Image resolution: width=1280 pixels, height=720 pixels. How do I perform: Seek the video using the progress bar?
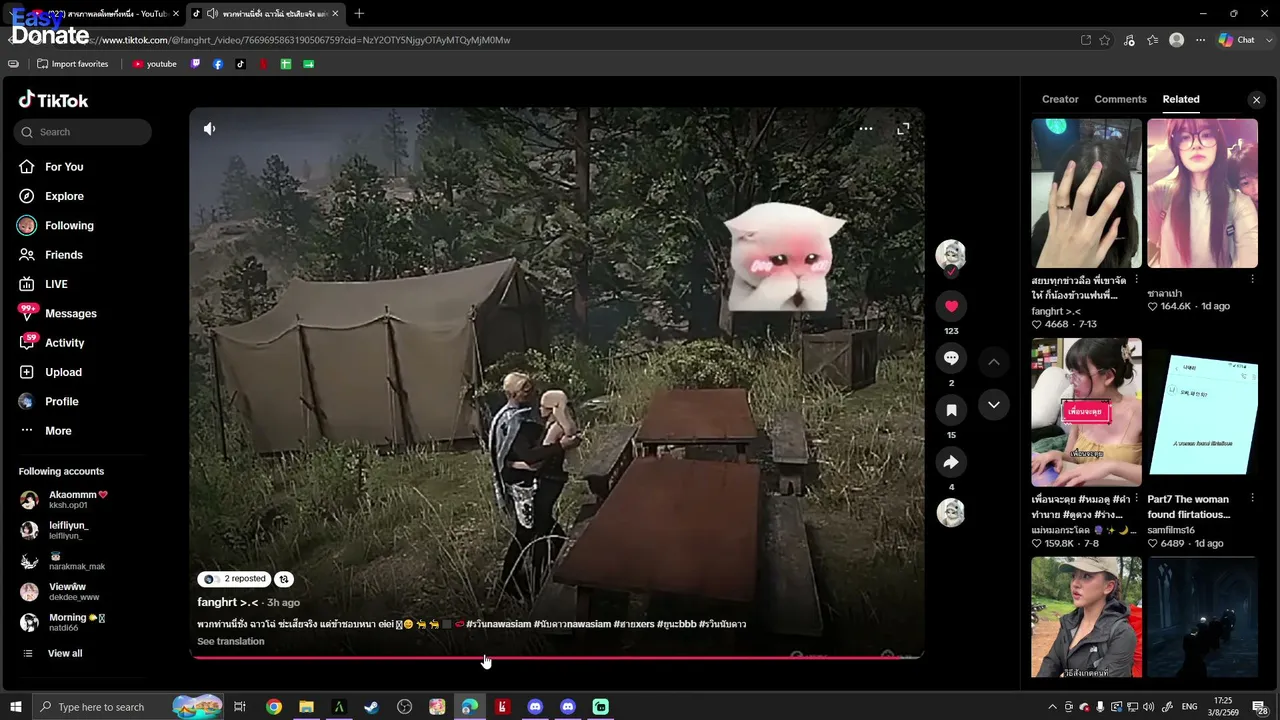click(556, 658)
